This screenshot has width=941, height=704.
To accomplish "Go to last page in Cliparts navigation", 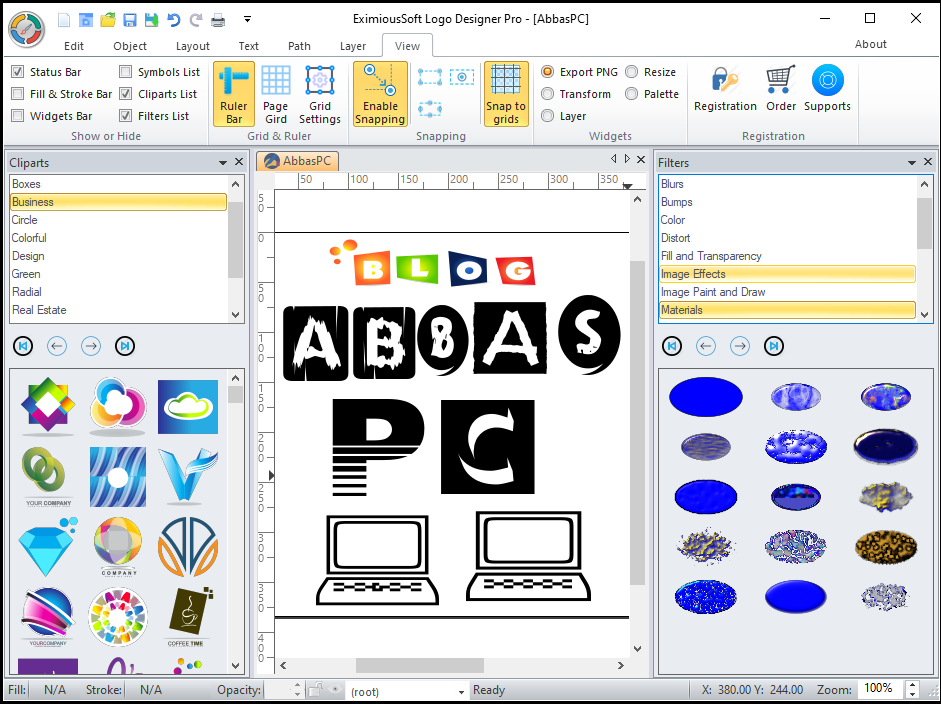I will click(x=125, y=346).
